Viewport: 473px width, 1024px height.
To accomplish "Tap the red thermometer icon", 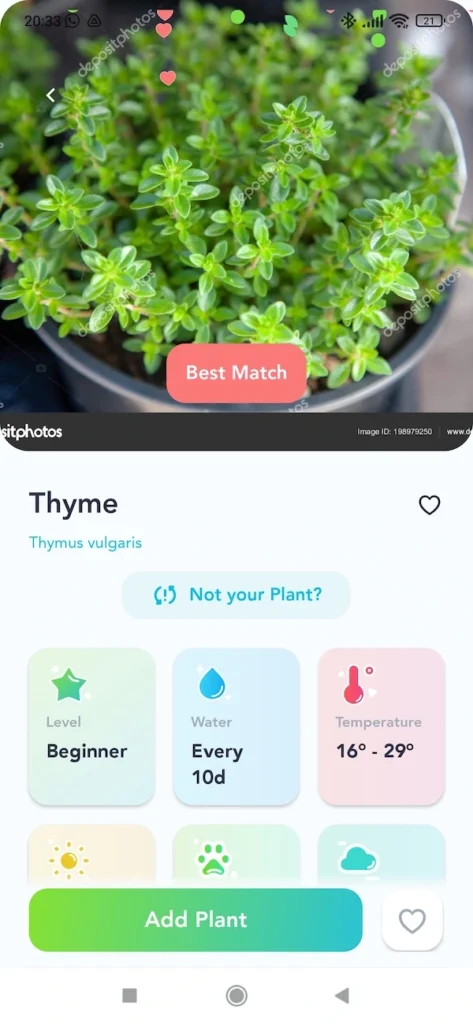I will pyautogui.click(x=355, y=684).
